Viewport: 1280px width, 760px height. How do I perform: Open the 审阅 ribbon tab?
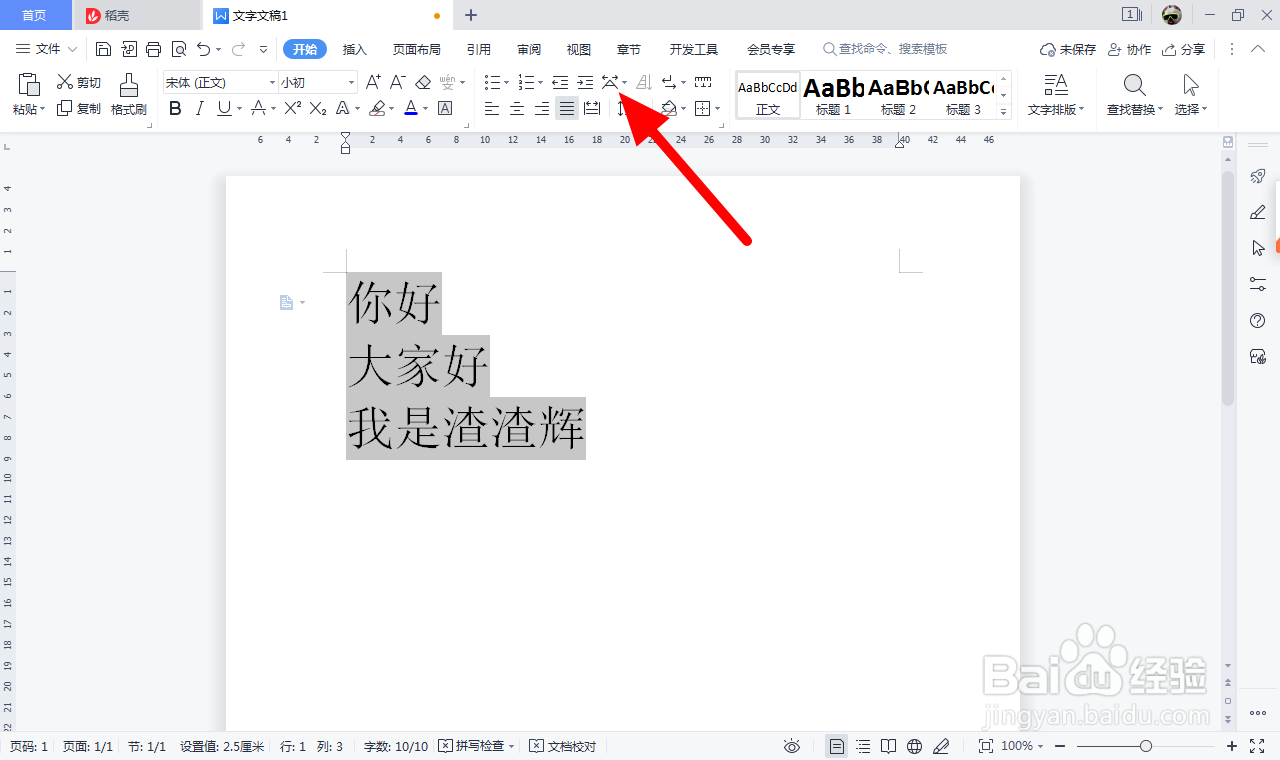(528, 48)
